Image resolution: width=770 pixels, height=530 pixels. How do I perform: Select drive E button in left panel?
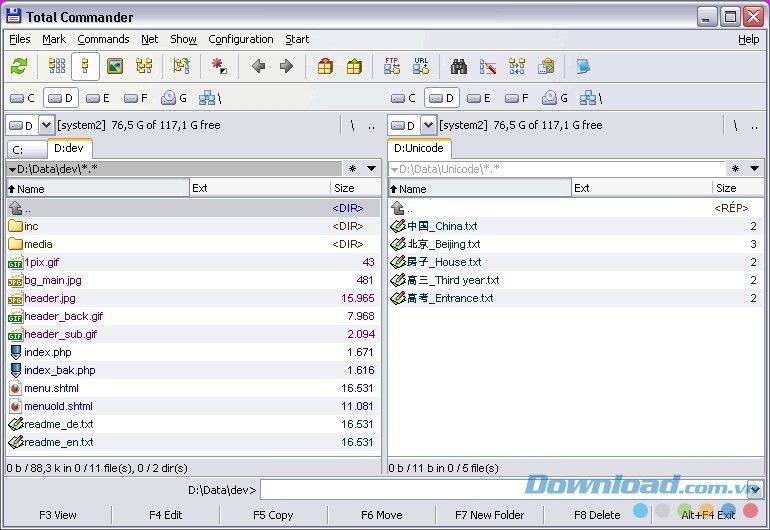97,98
